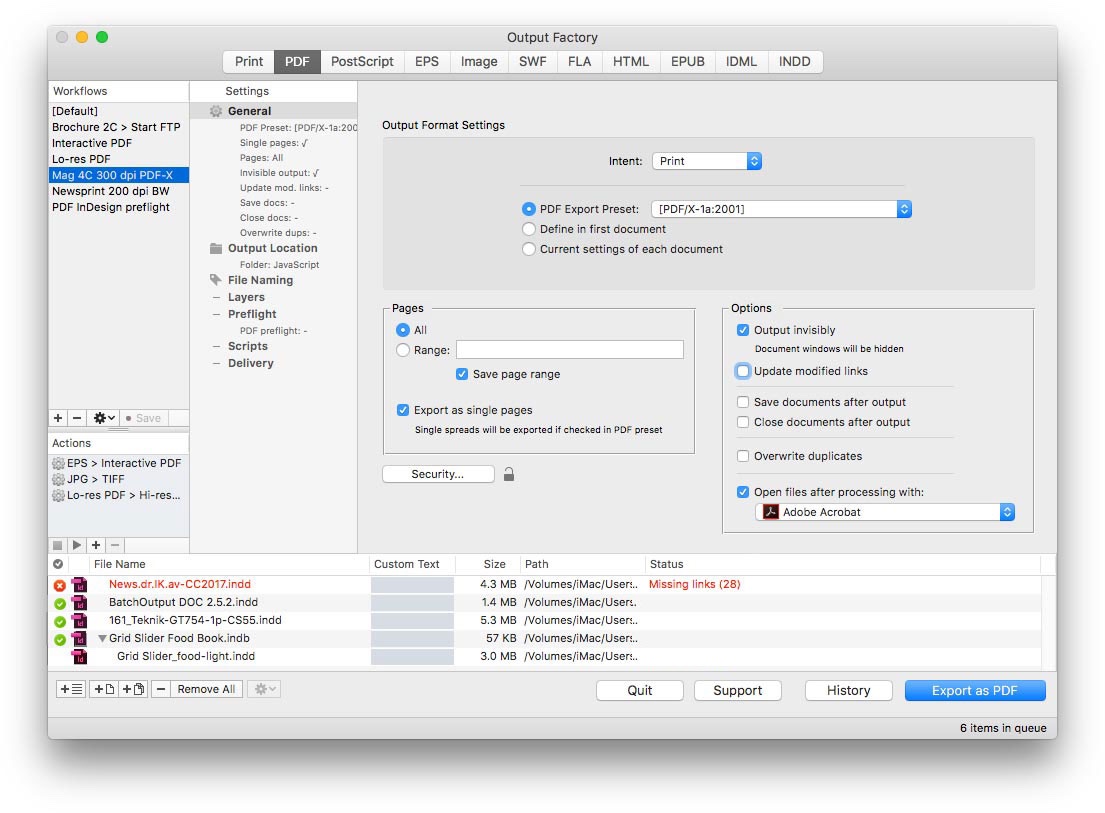
Task: Click the security padlock icon
Action: click(509, 475)
